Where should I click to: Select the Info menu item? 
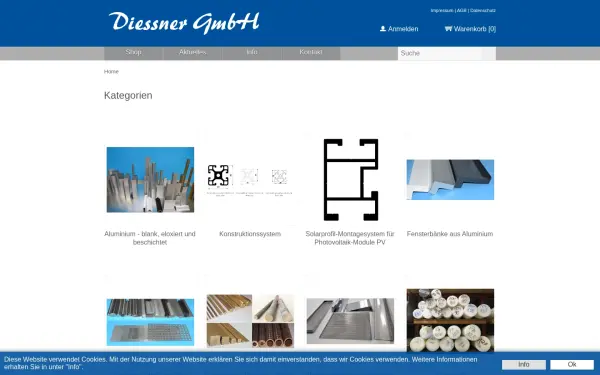(252, 53)
